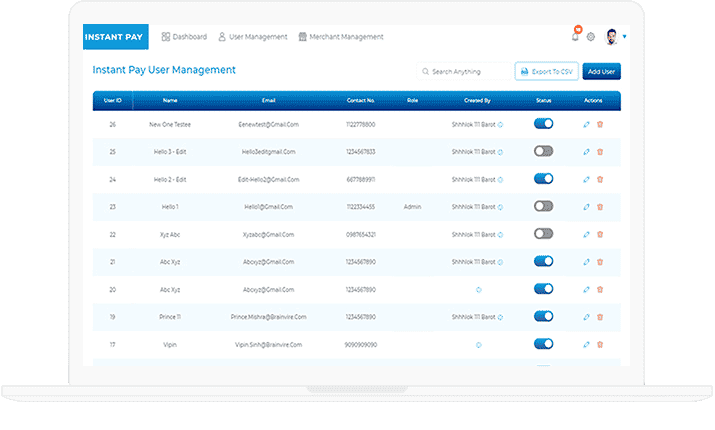
Task: Click delete icon for user Vipin
Action: 600,344
